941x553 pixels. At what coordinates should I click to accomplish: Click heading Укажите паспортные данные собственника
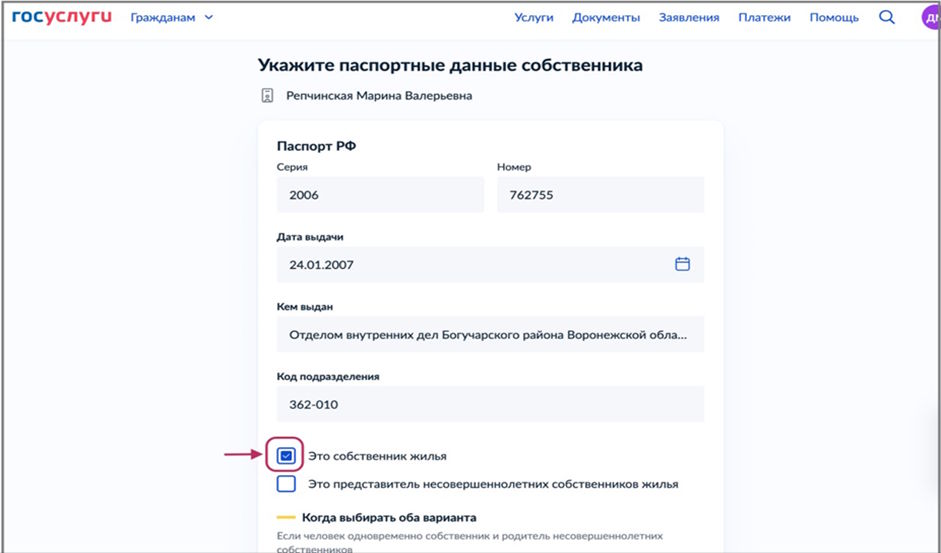point(450,65)
